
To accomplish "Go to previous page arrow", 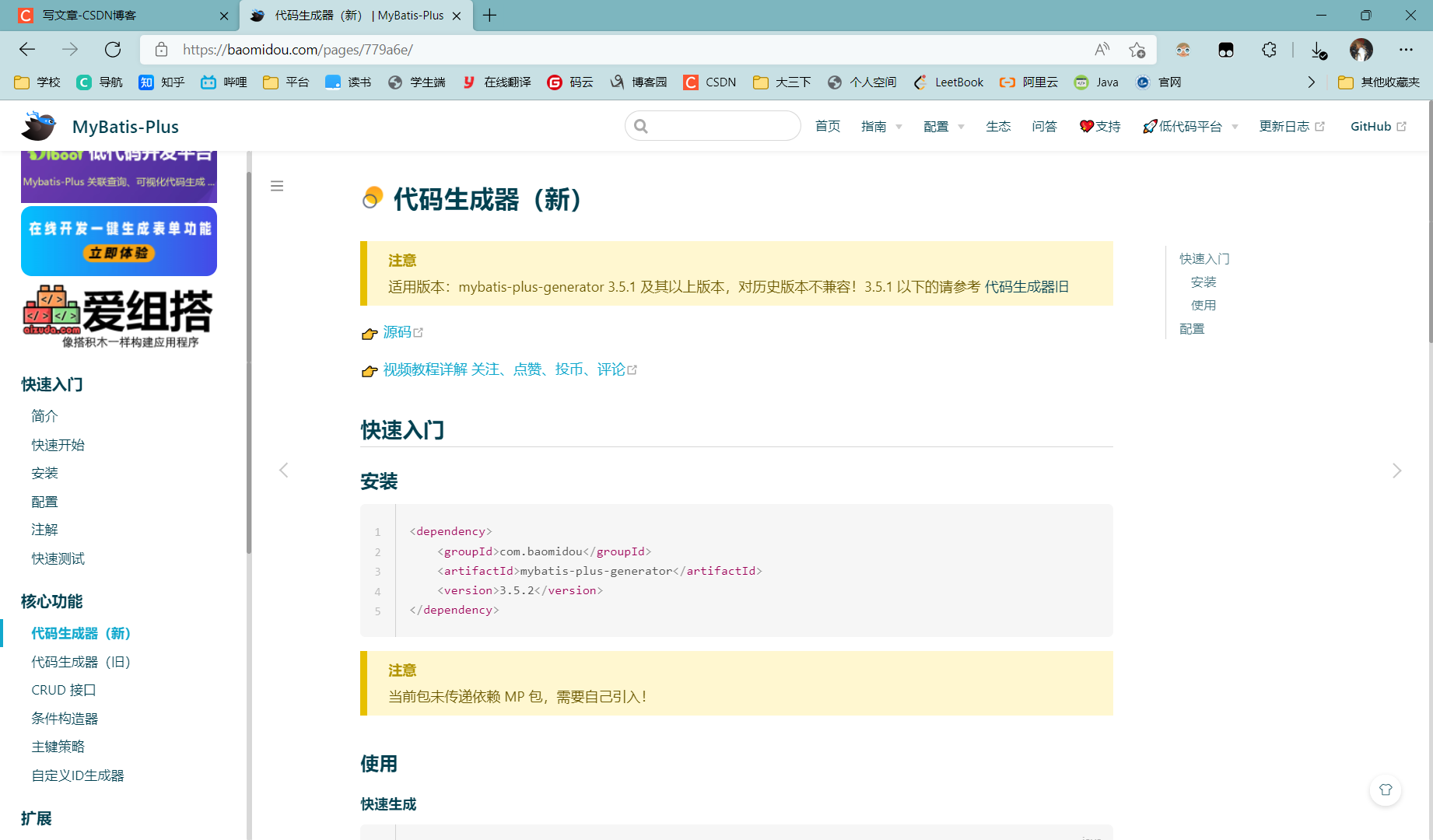I will 284,470.
